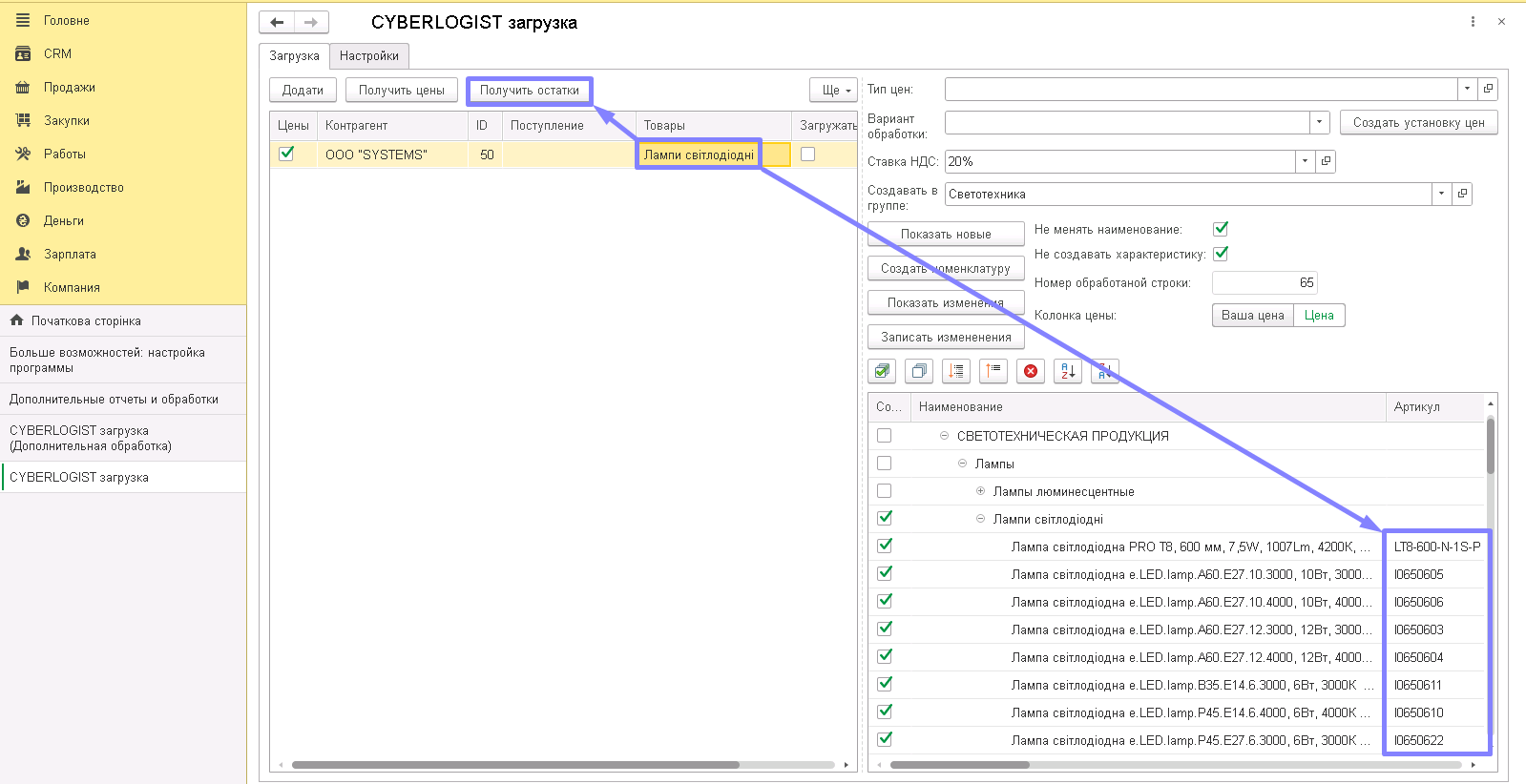Sort list ascending A-Z icon
Image resolution: width=1526 pixels, height=784 pixels.
click(1068, 371)
